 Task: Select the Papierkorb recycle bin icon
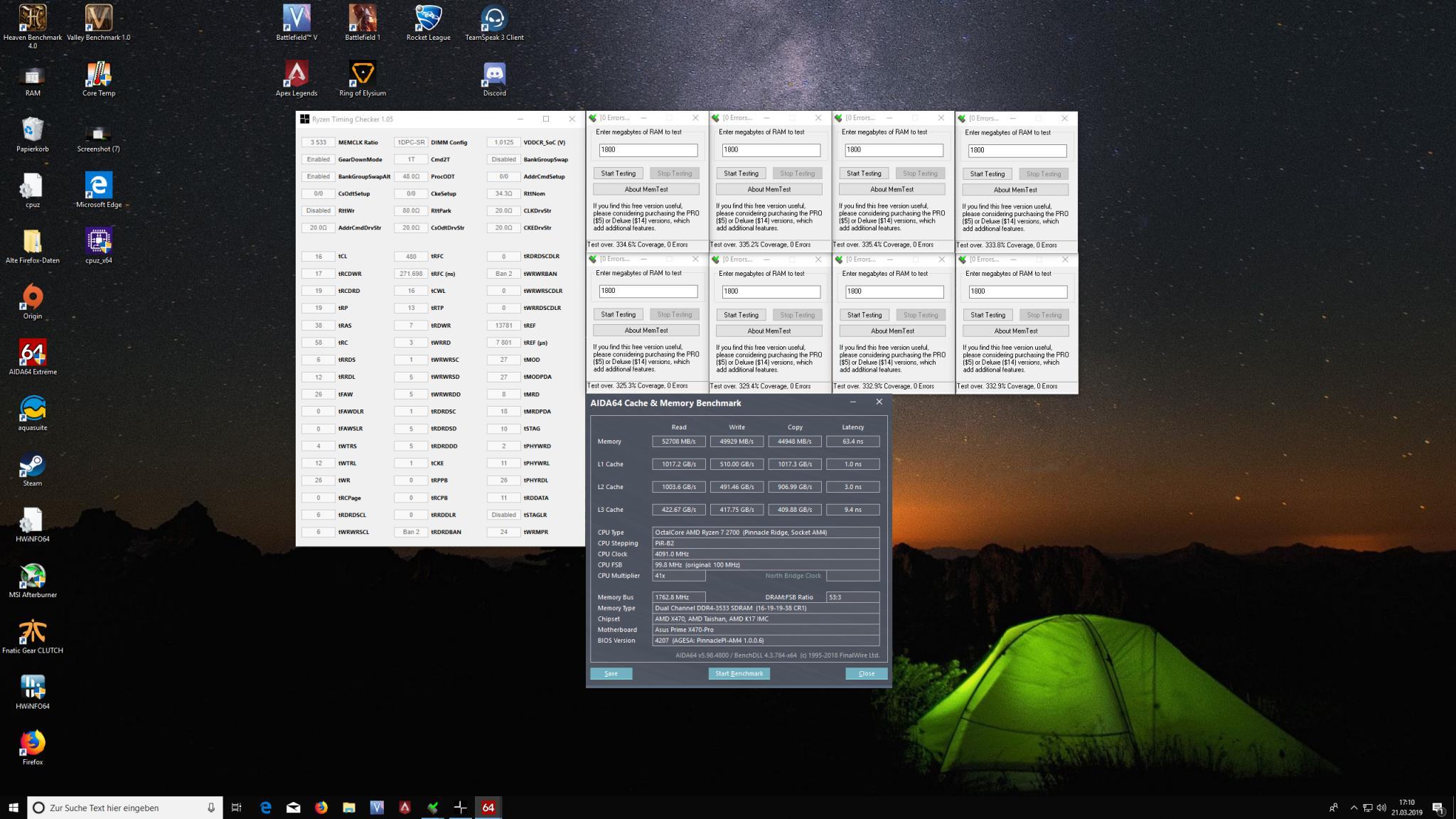coord(33,134)
